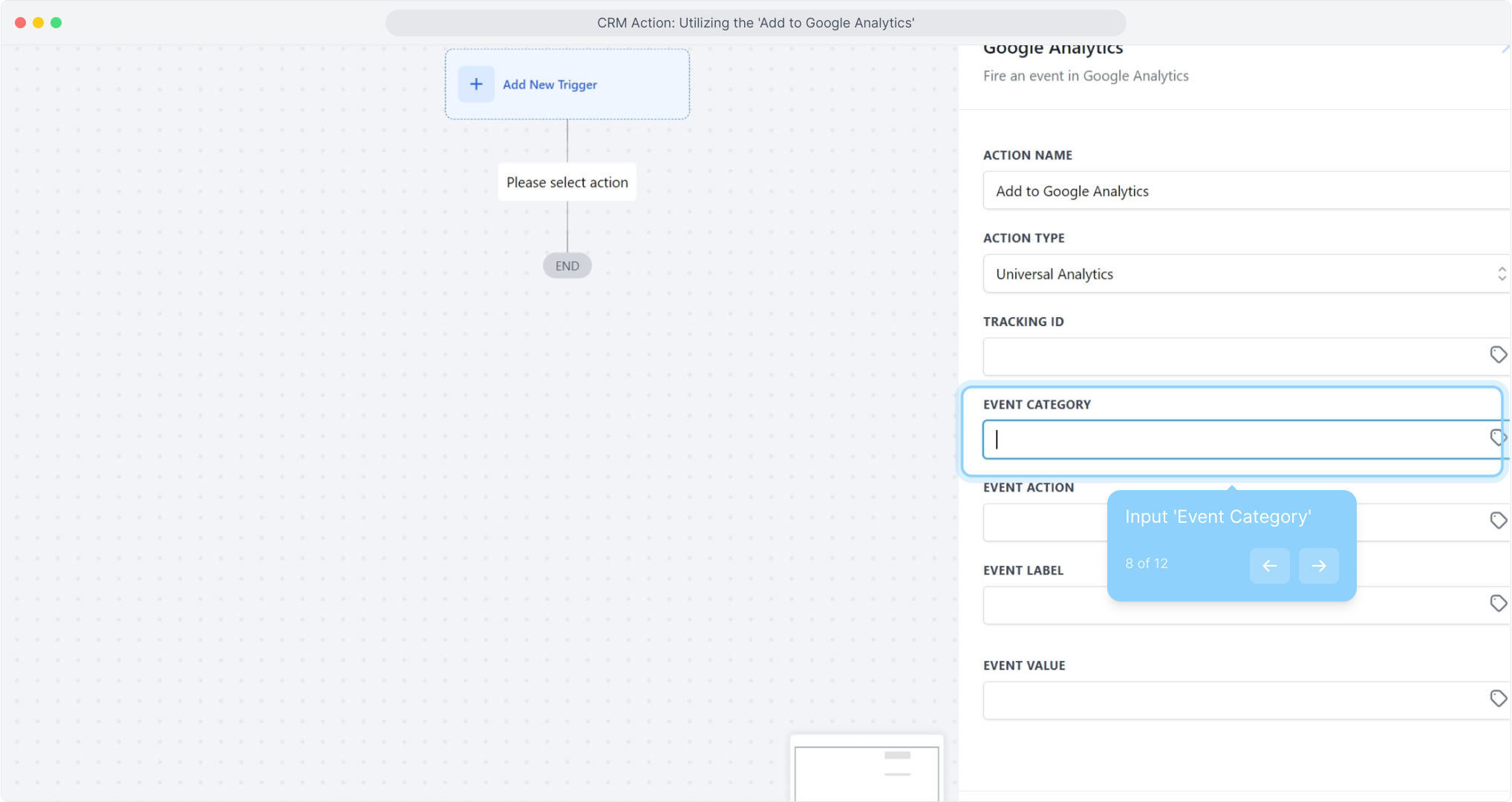This screenshot has height=802, width=1512.
Task: Select the Event Label input field
Action: pos(1040,606)
